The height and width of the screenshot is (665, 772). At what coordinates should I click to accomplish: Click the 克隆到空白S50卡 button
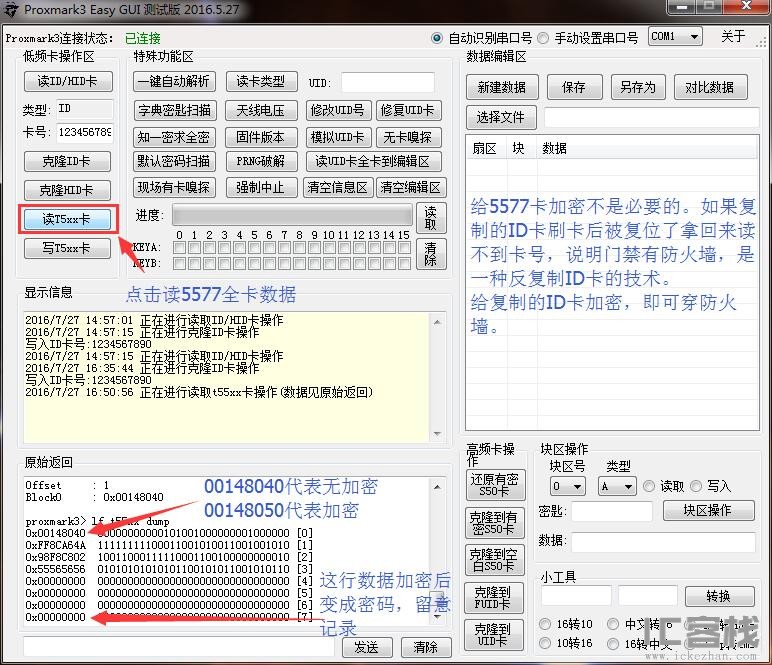click(495, 560)
